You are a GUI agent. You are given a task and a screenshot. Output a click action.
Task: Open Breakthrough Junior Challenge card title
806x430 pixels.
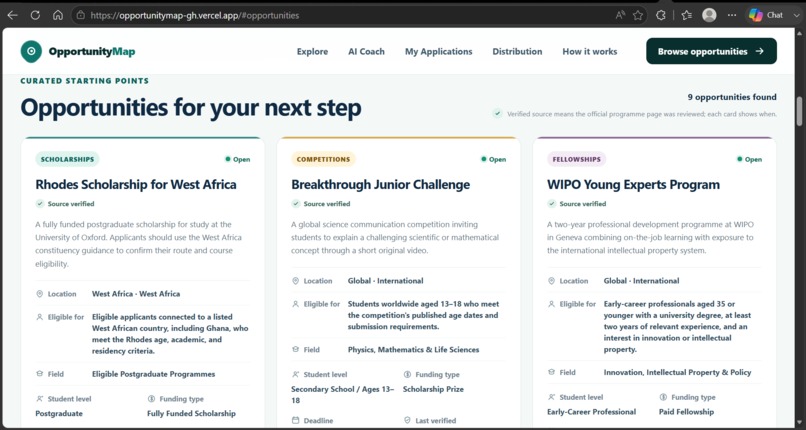click(x=380, y=184)
